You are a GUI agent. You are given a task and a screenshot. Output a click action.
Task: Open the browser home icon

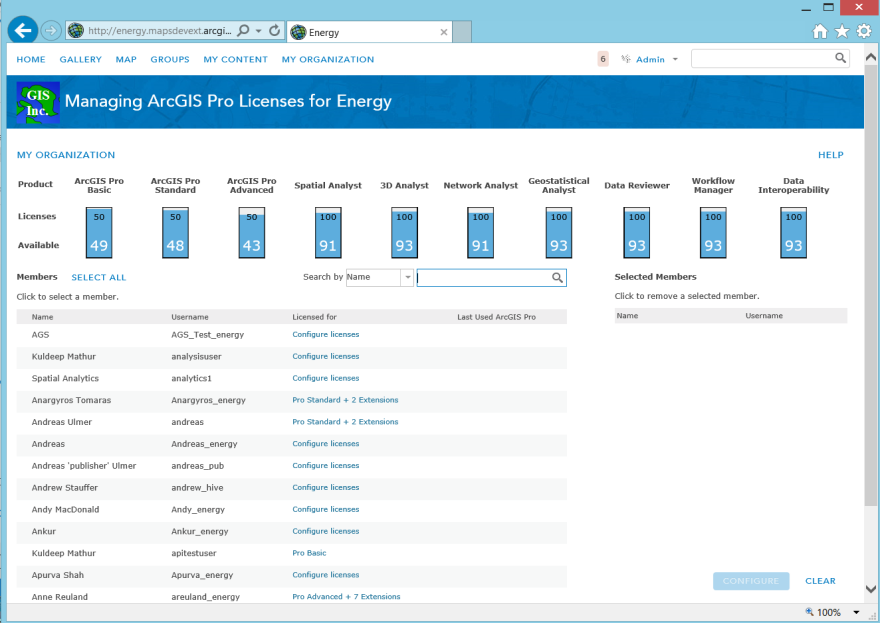820,31
